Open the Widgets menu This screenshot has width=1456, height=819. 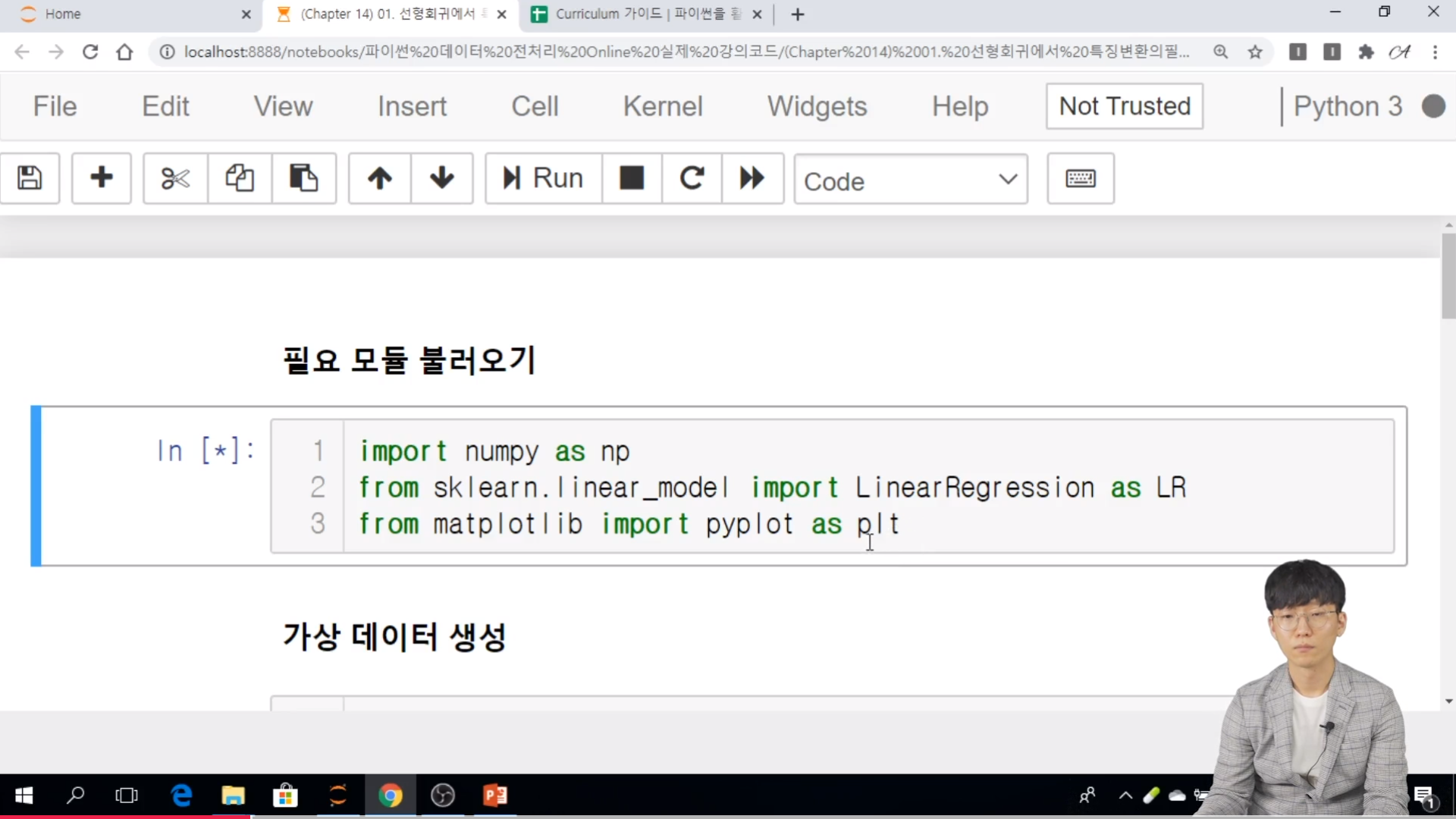pos(817,106)
